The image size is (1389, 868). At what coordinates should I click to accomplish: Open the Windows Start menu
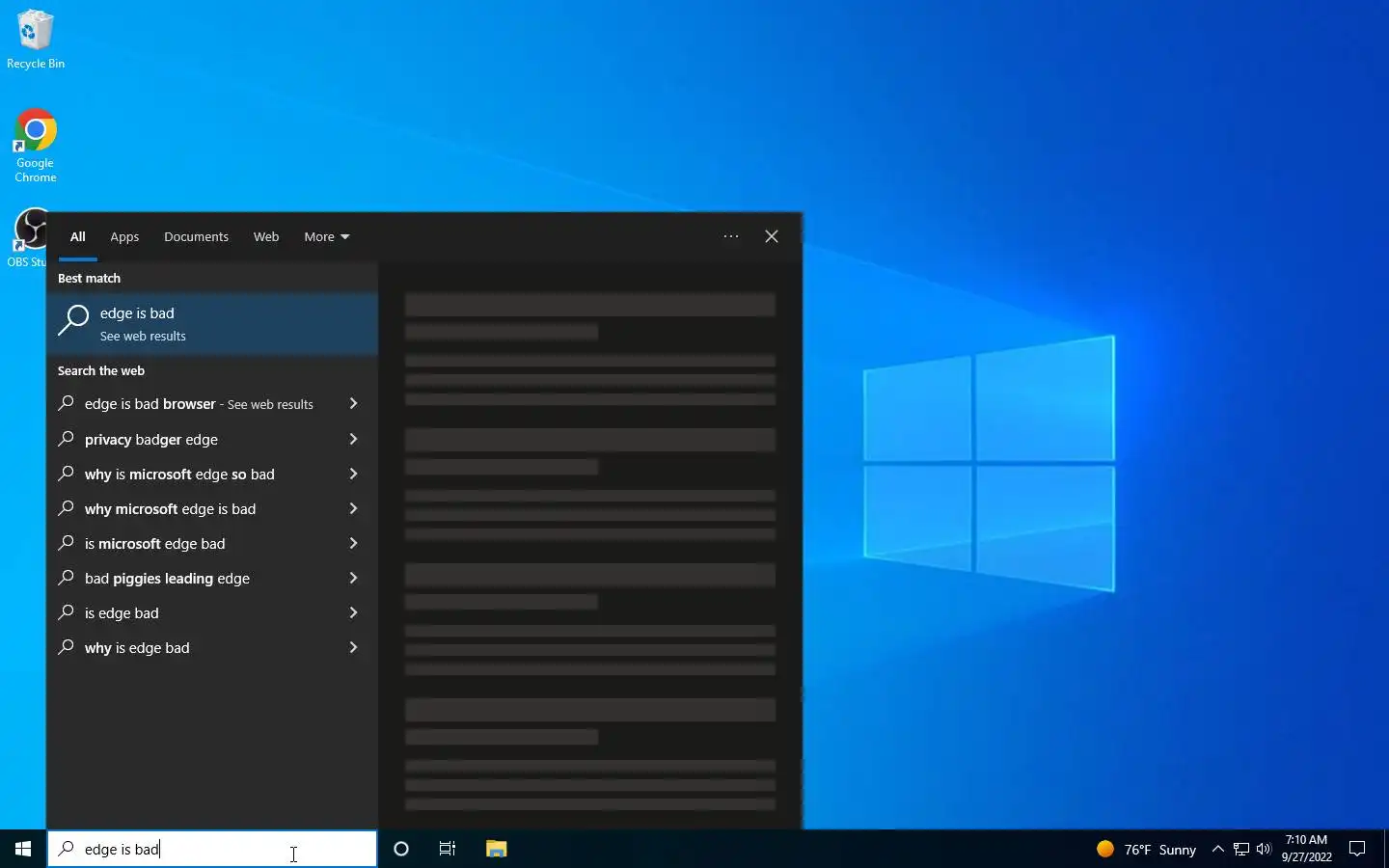23,849
